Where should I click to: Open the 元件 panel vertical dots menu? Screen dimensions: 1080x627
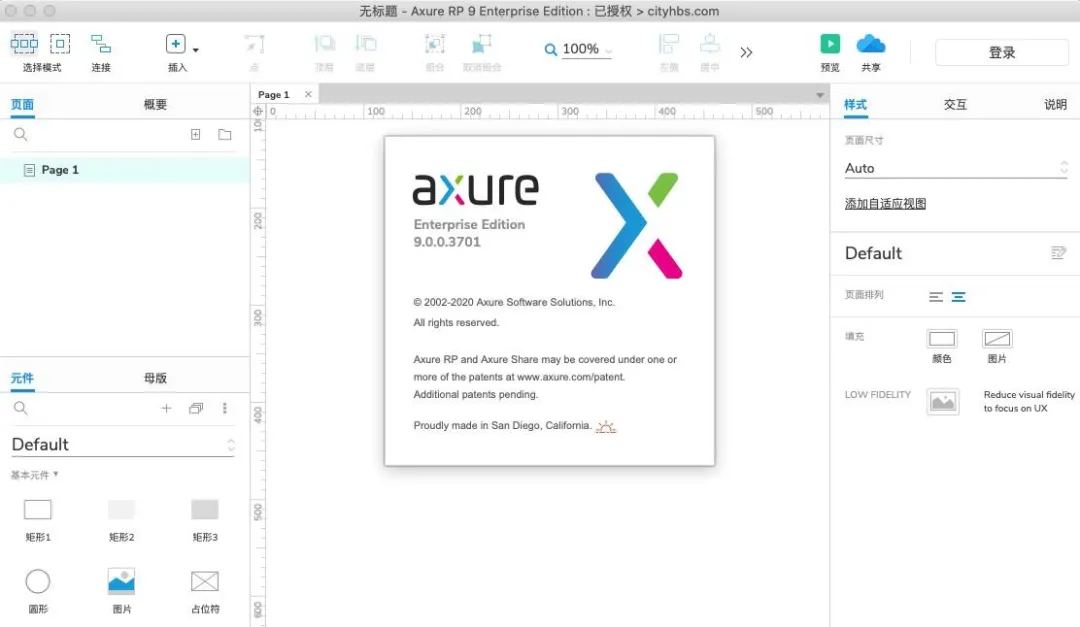(225, 408)
